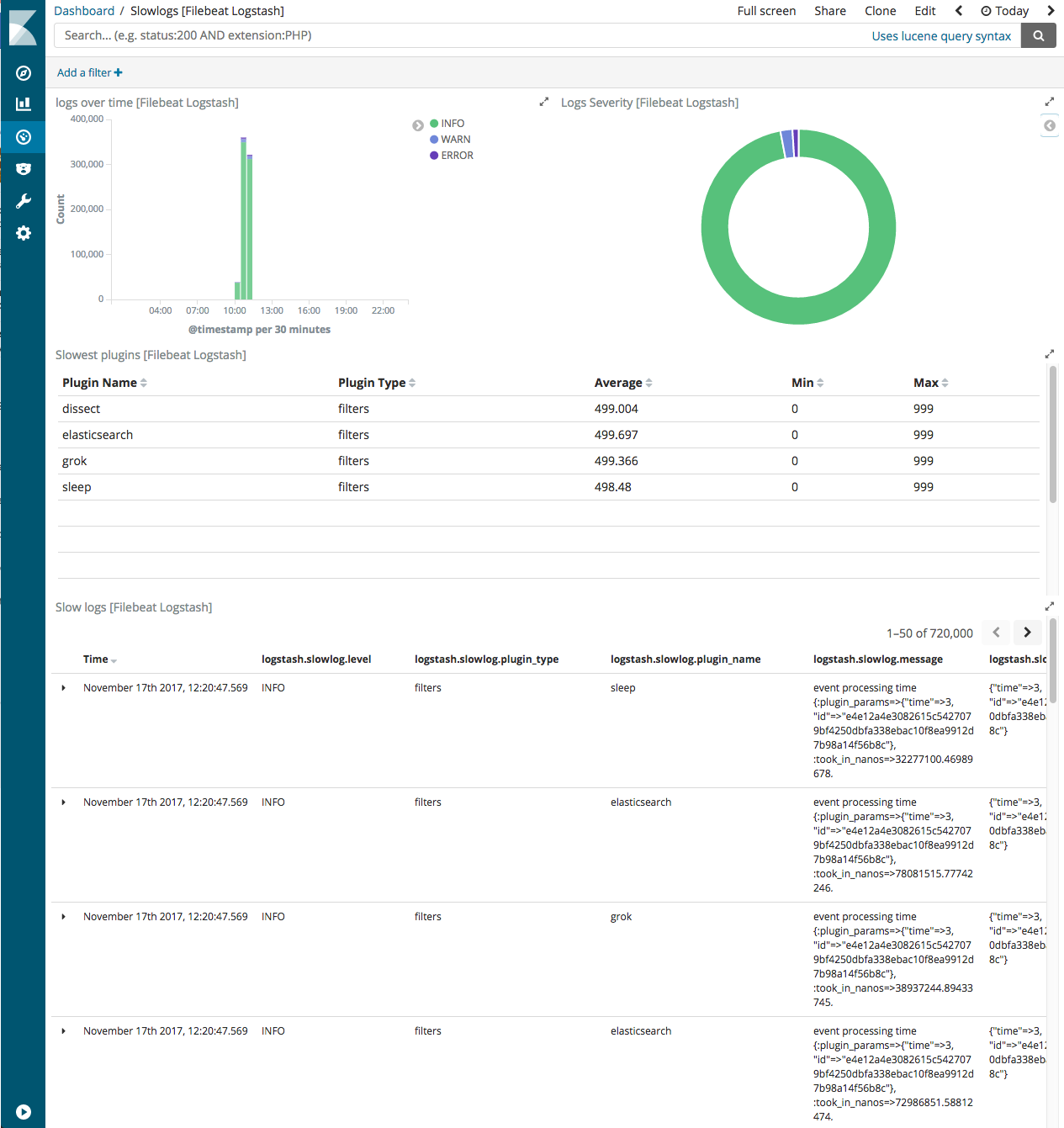Screen dimensions: 1064x1128
Task: Click inside the Search query field
Action: [x=336, y=35]
